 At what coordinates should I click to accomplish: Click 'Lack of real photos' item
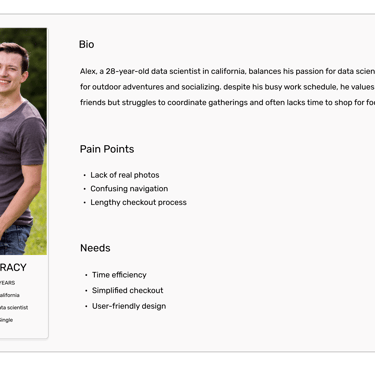click(x=125, y=175)
